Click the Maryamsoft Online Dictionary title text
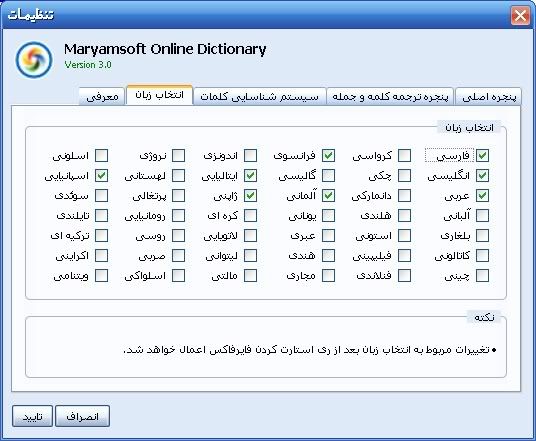Screen dimensions: 536x441 pos(165,50)
